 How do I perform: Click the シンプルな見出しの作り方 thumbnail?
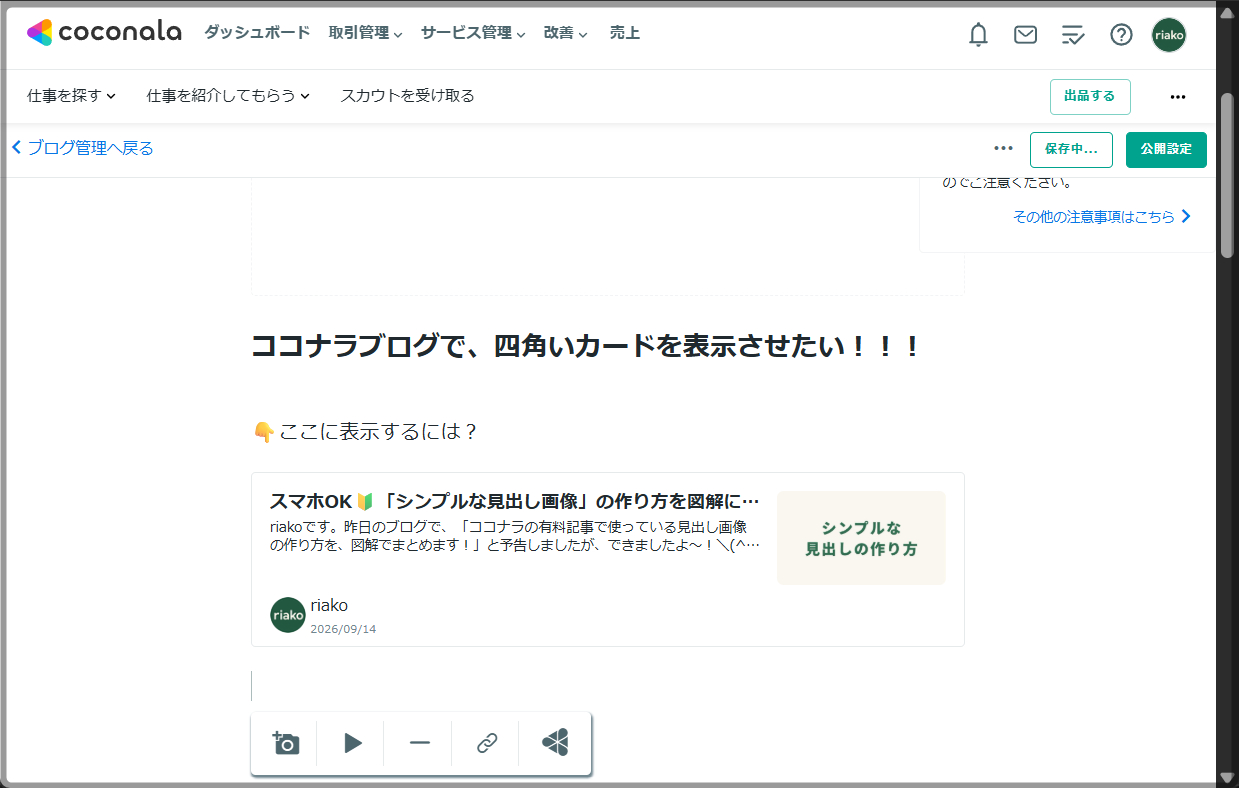861,538
